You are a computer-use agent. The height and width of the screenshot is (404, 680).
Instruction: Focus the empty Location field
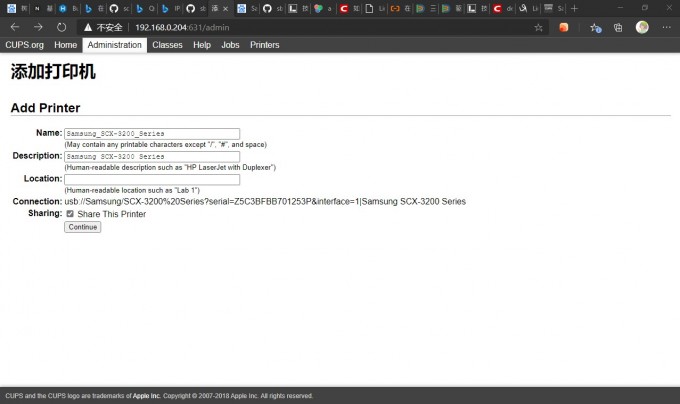point(152,179)
